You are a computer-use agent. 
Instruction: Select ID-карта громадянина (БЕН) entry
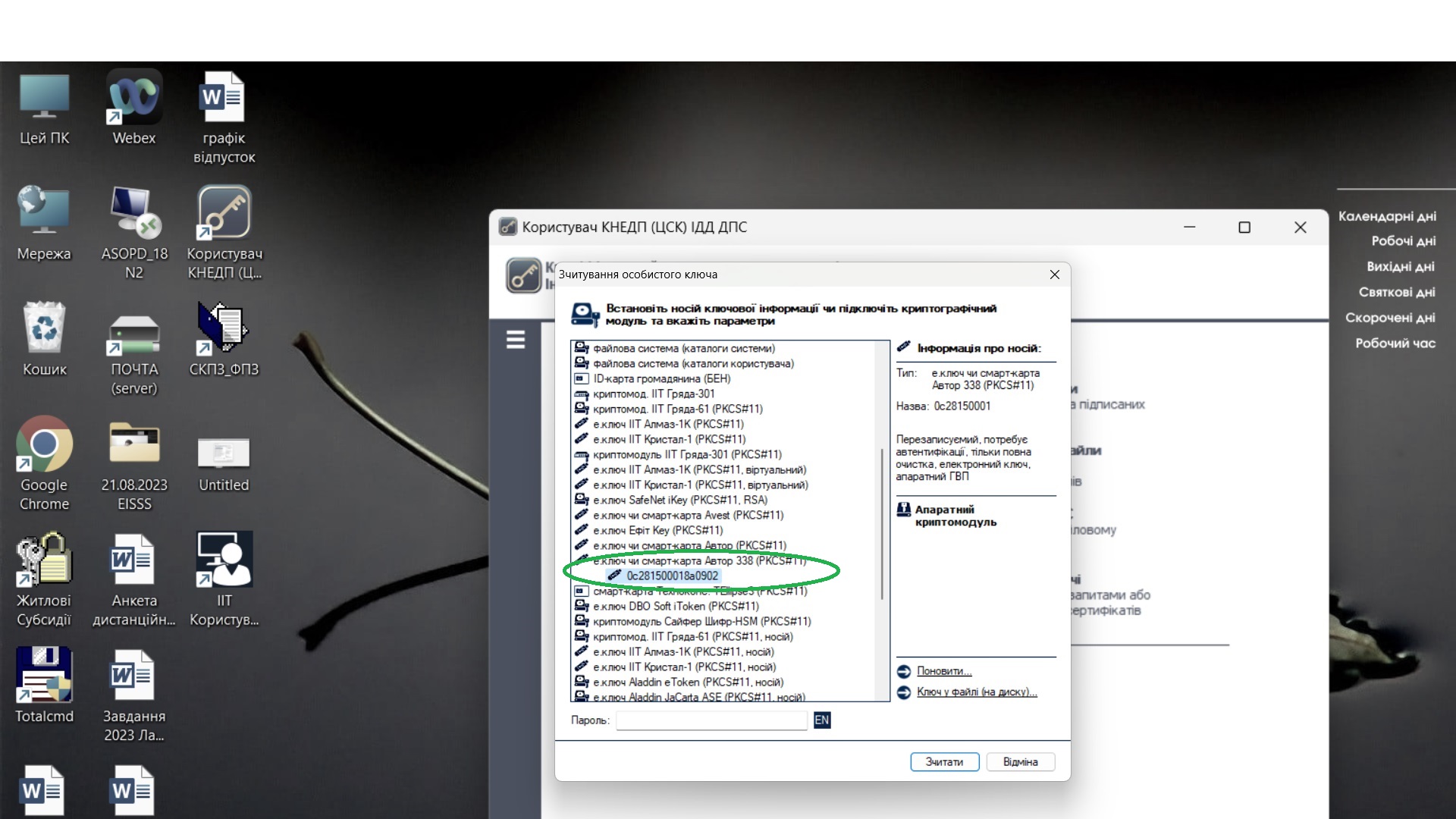click(x=661, y=378)
